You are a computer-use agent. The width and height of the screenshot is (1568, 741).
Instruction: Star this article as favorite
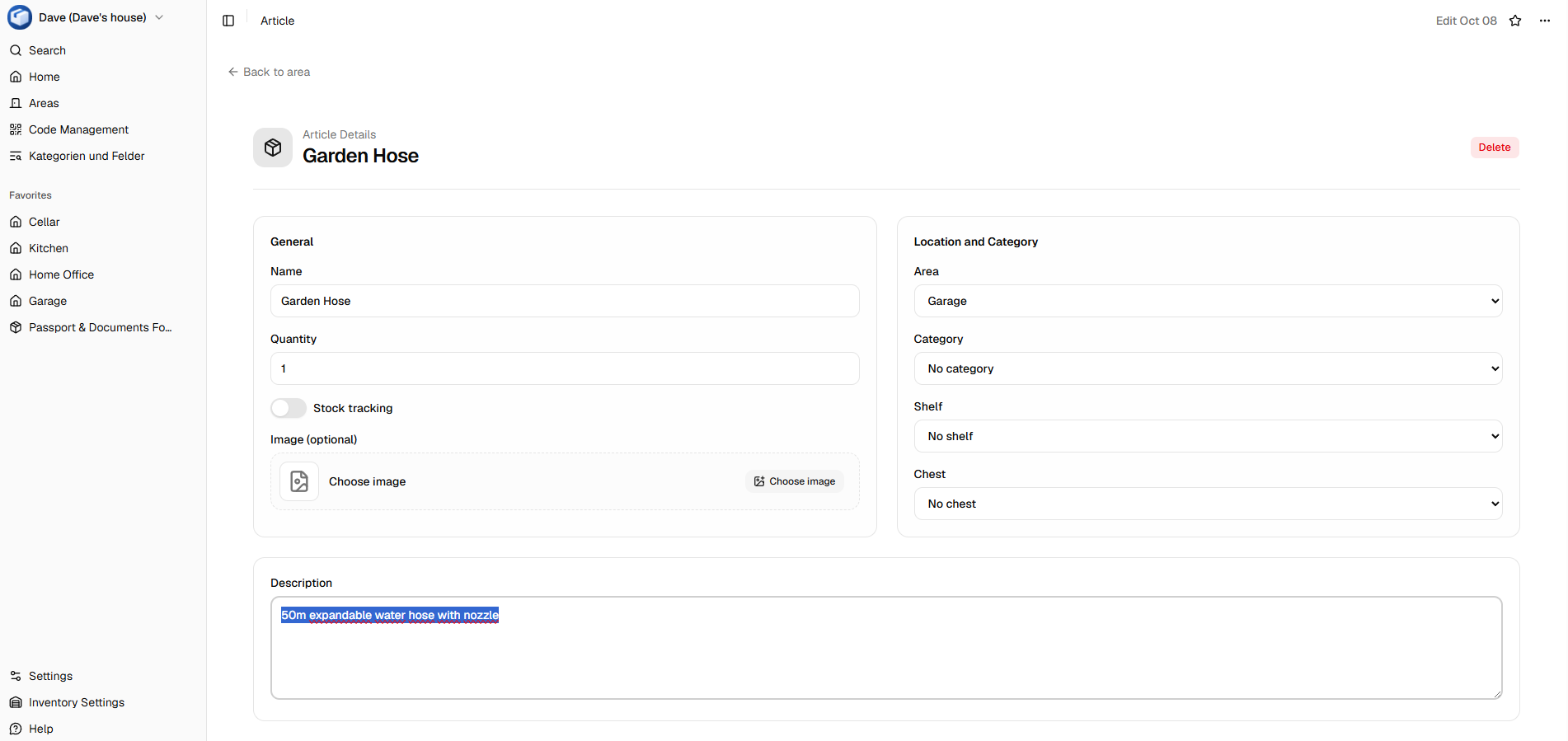[1515, 21]
